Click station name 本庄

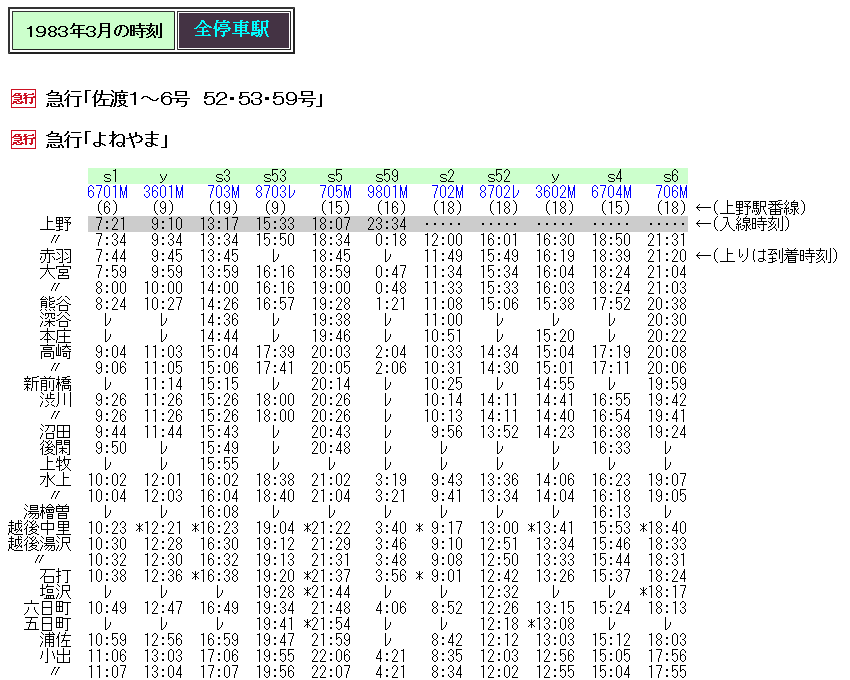[55, 336]
